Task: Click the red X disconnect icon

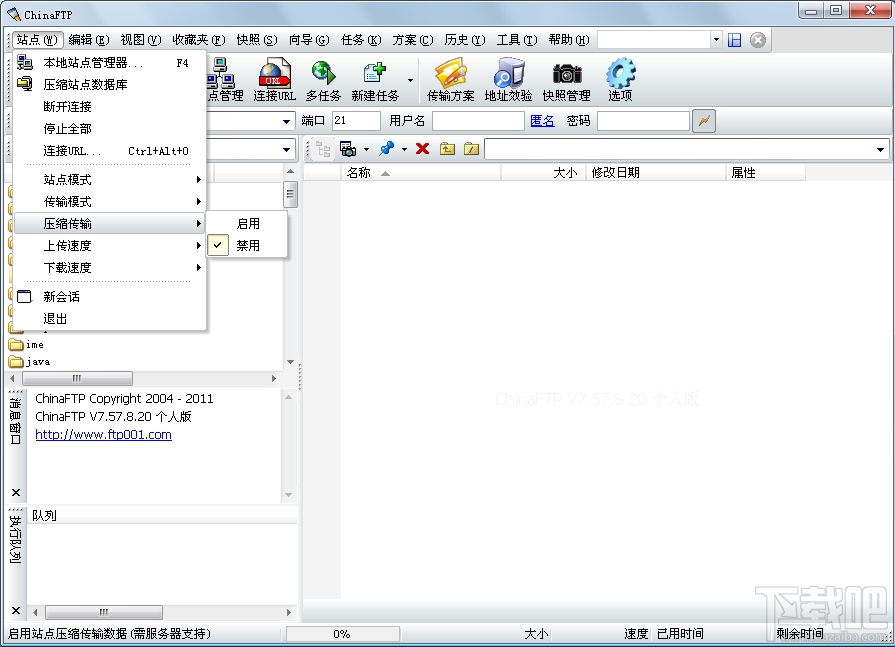Action: pyautogui.click(x=421, y=149)
